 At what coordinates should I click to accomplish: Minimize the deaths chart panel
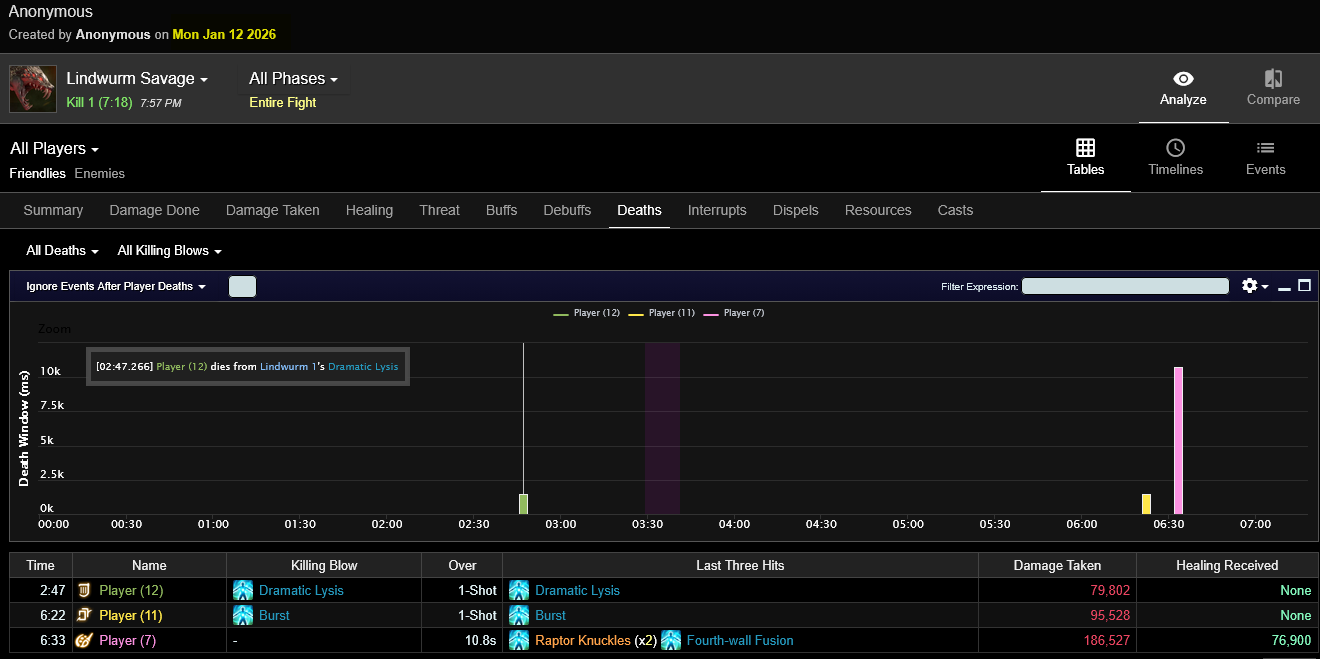pyautogui.click(x=1284, y=287)
